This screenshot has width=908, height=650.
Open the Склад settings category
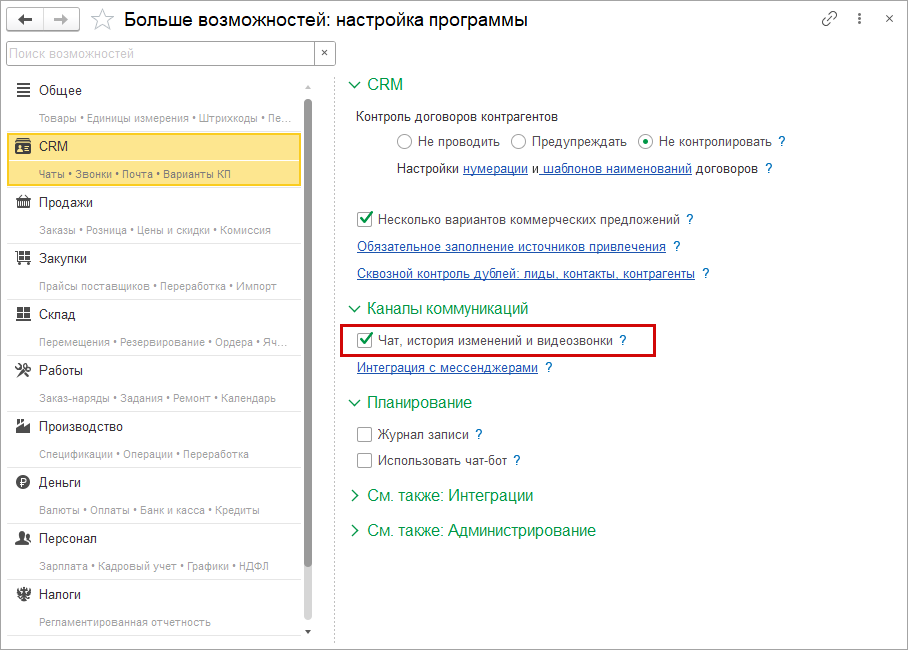(x=154, y=327)
